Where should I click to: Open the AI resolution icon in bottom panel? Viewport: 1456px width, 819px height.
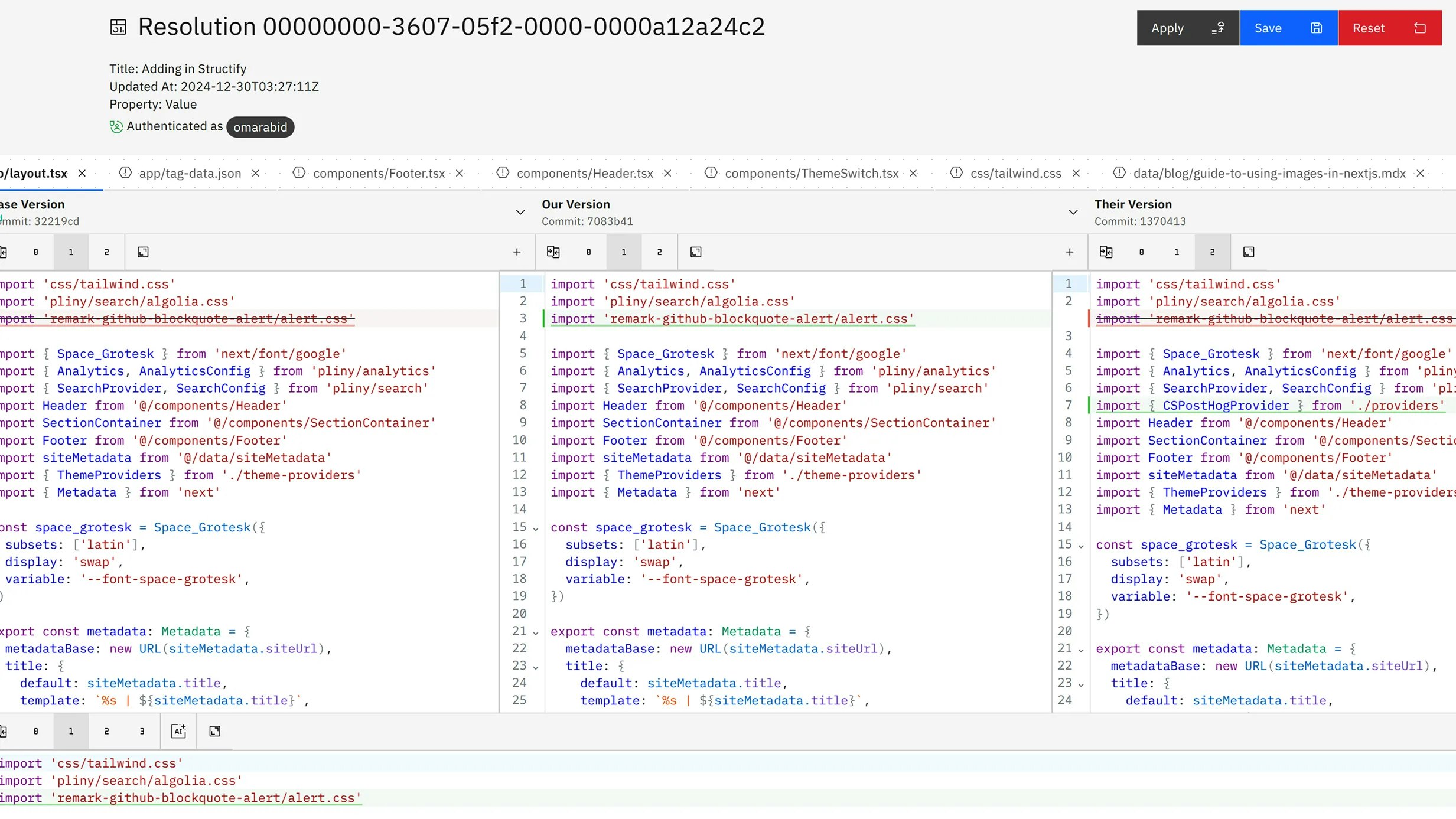tap(178, 731)
